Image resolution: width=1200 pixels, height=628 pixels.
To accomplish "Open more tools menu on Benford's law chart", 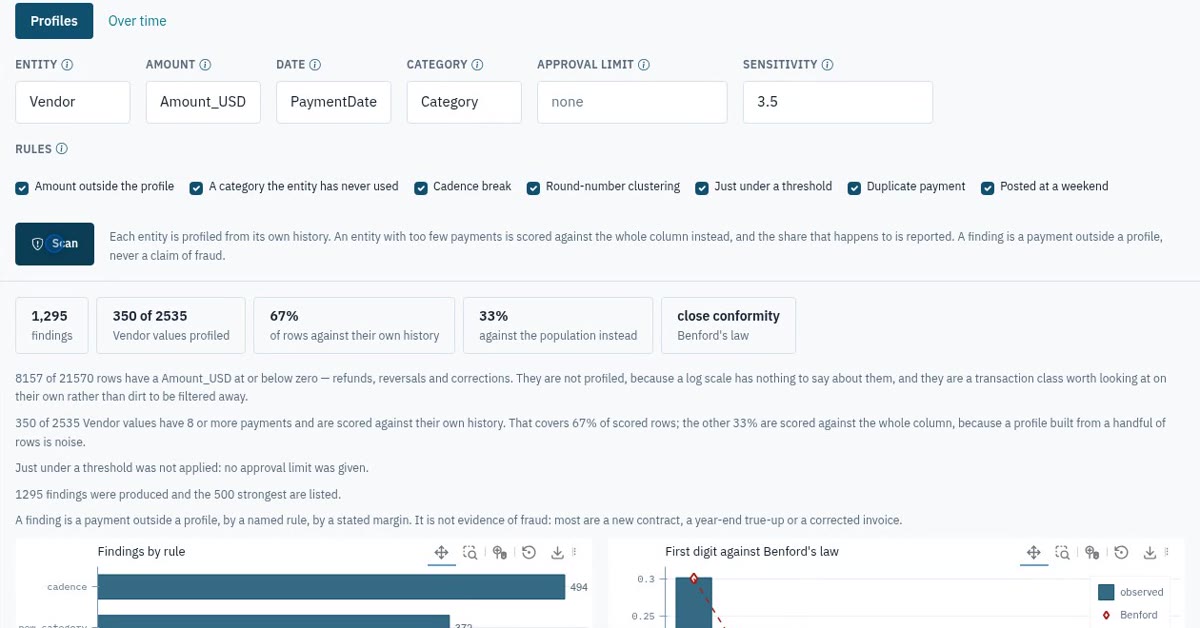I will click(1166, 552).
